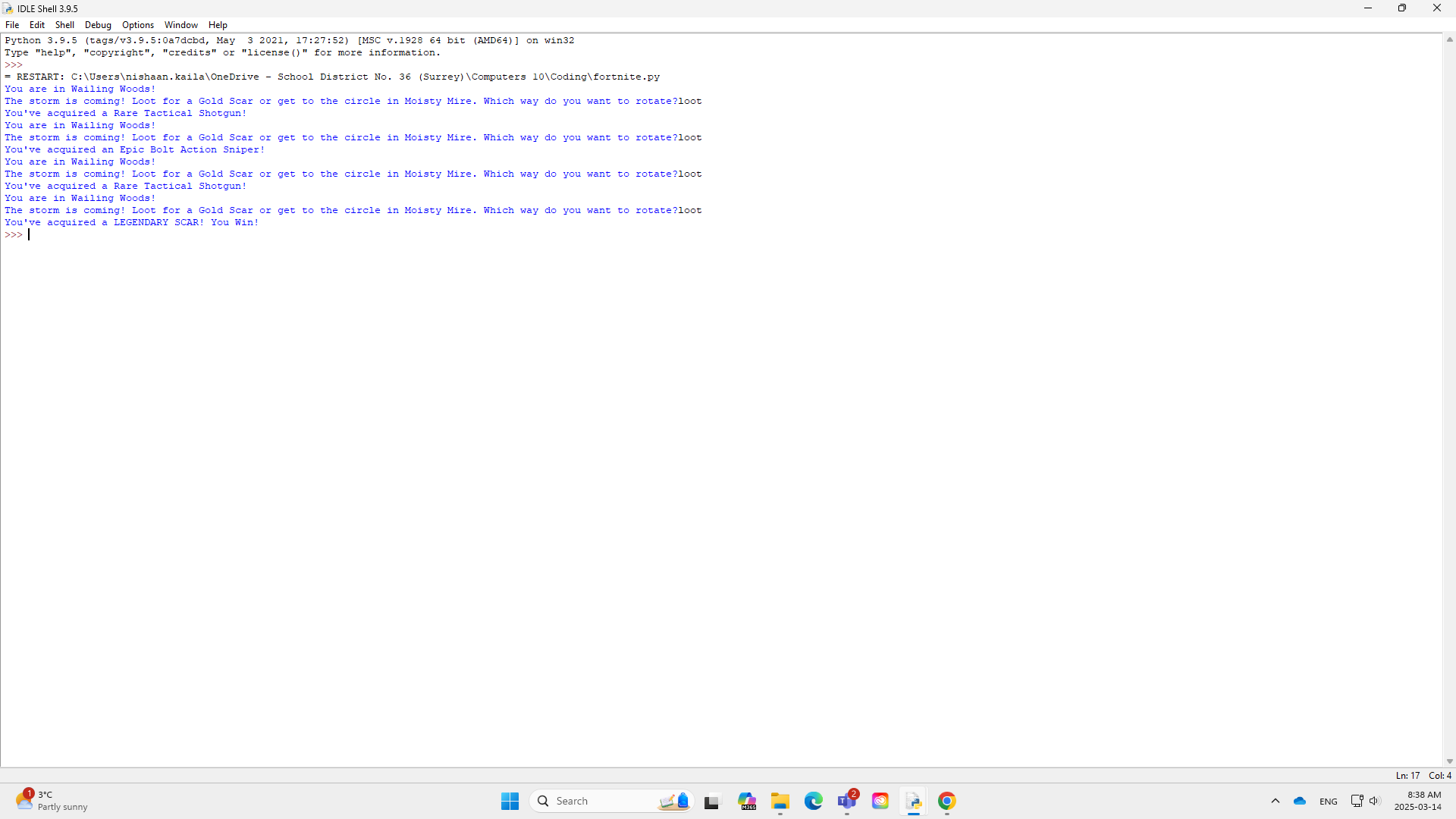Click the scrollbar down arrow in shell
Screen dimensions: 1456x819
pyautogui.click(x=1449, y=761)
